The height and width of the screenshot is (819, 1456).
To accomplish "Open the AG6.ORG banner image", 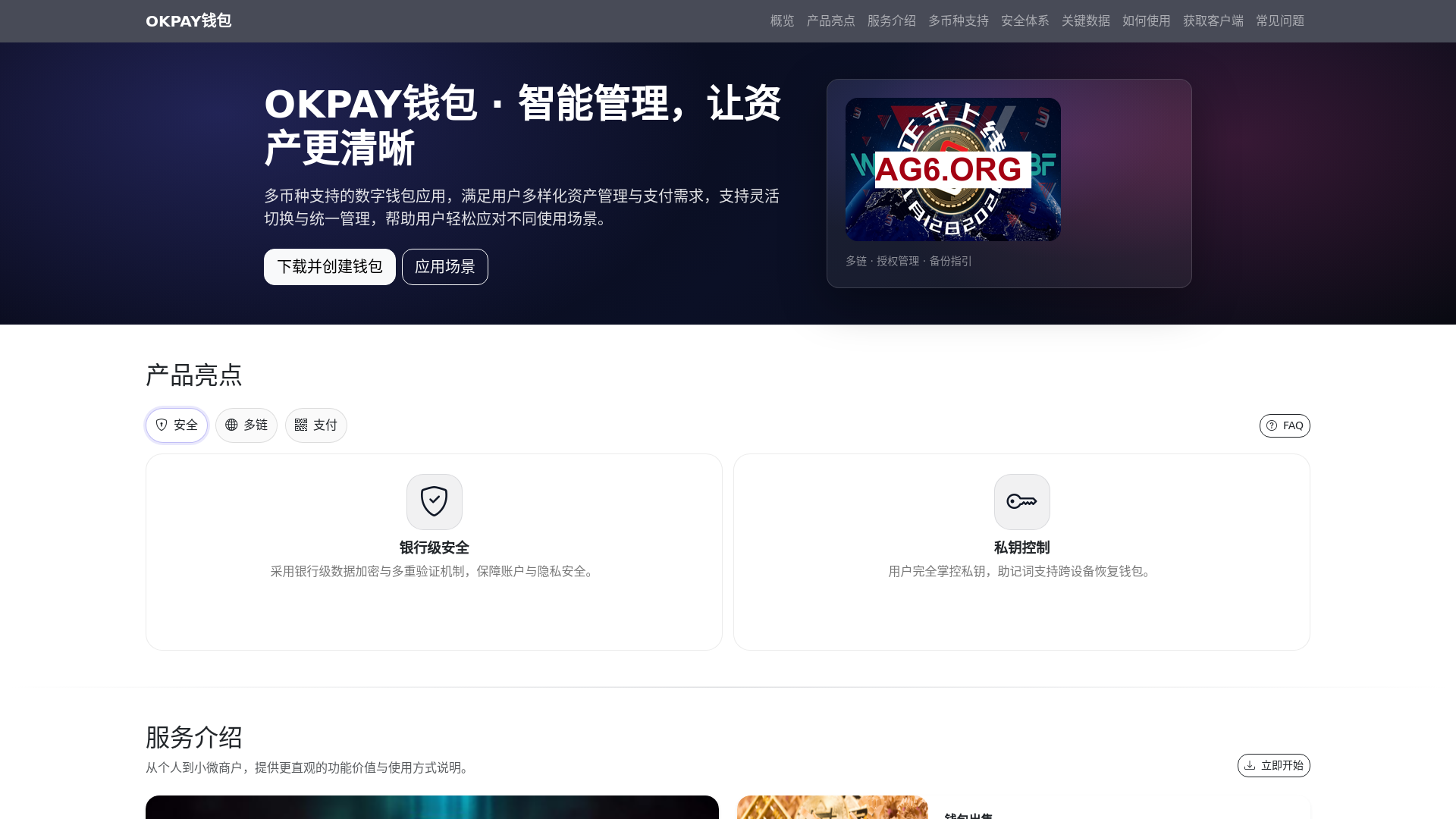I will click(953, 169).
